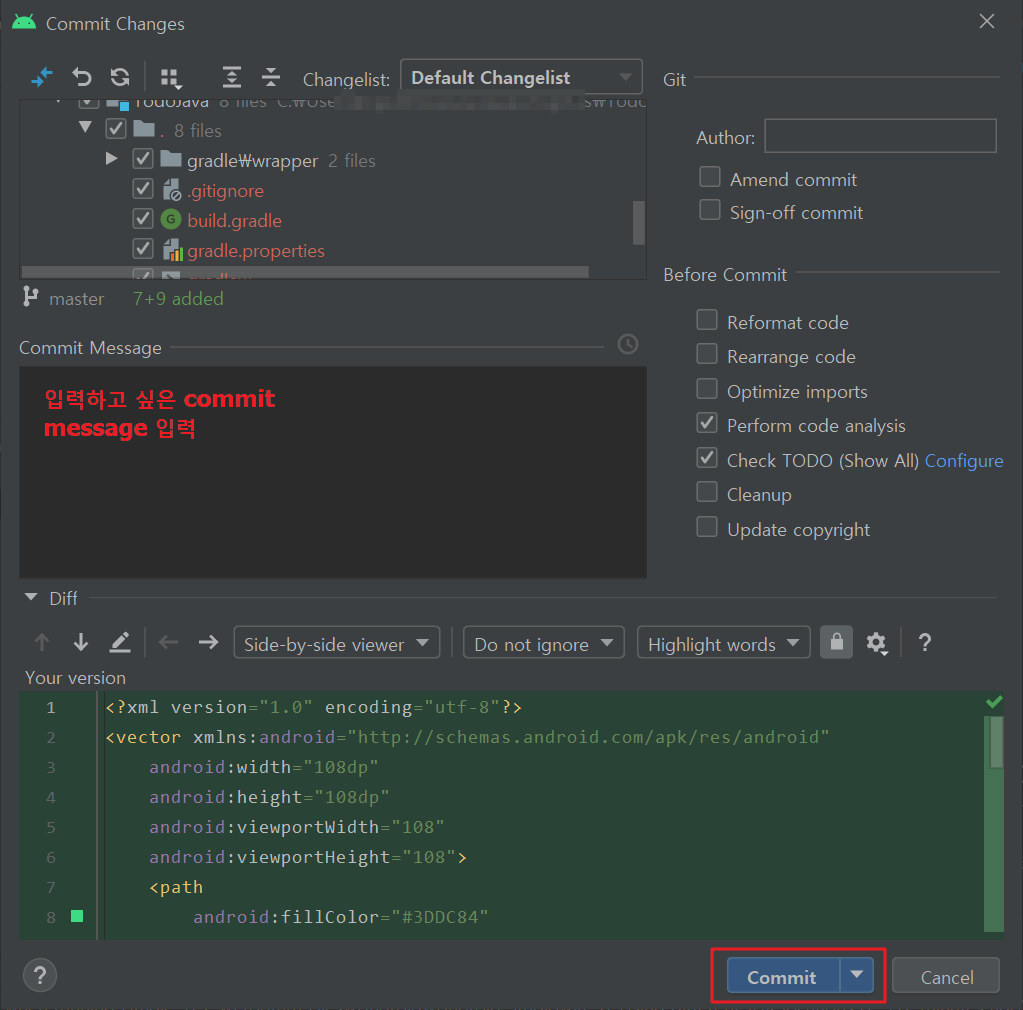The height and width of the screenshot is (1010, 1023).
Task: Enable Amend commit checkbox
Action: [x=710, y=177]
